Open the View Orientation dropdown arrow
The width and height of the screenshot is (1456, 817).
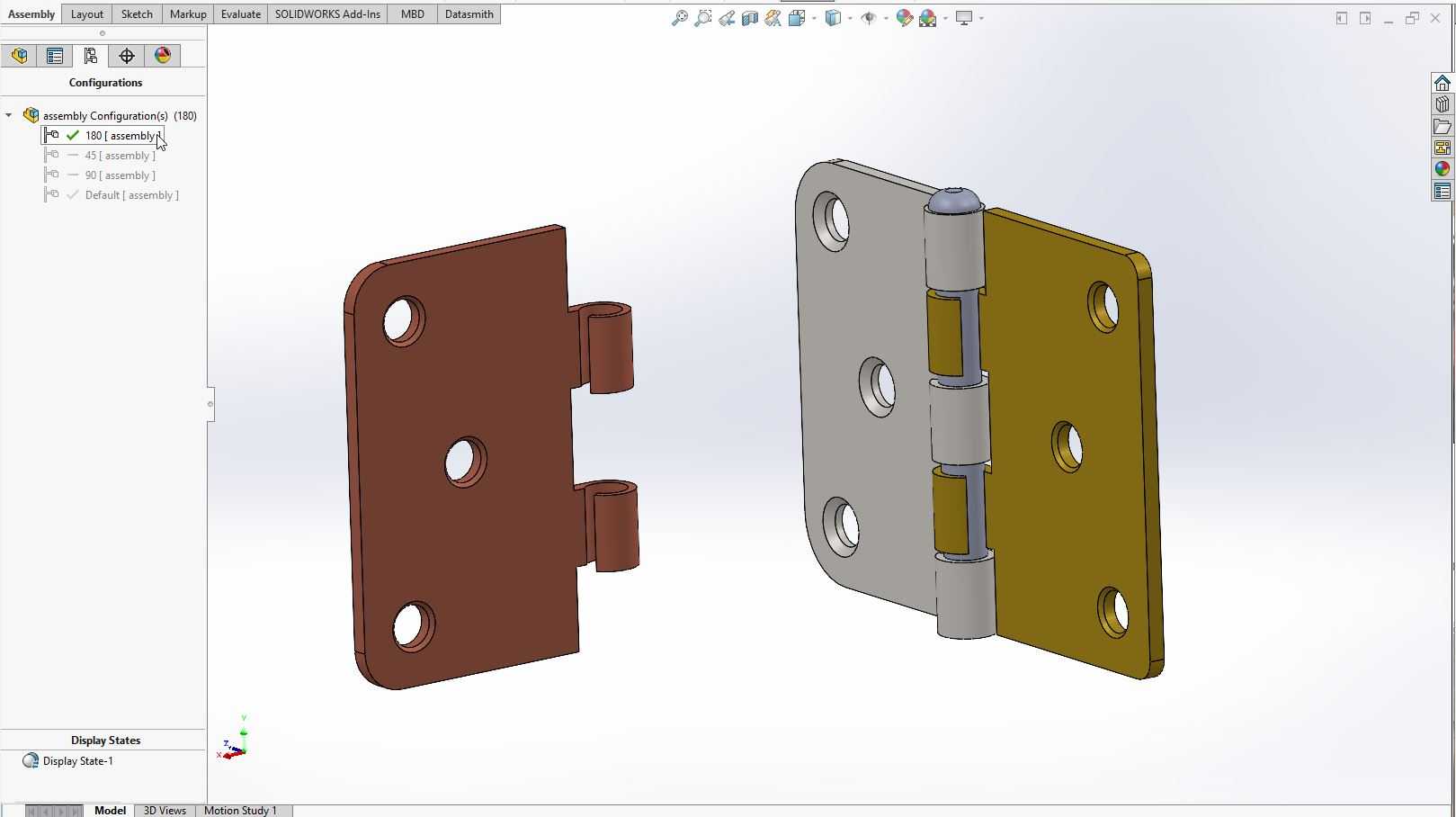[814, 18]
